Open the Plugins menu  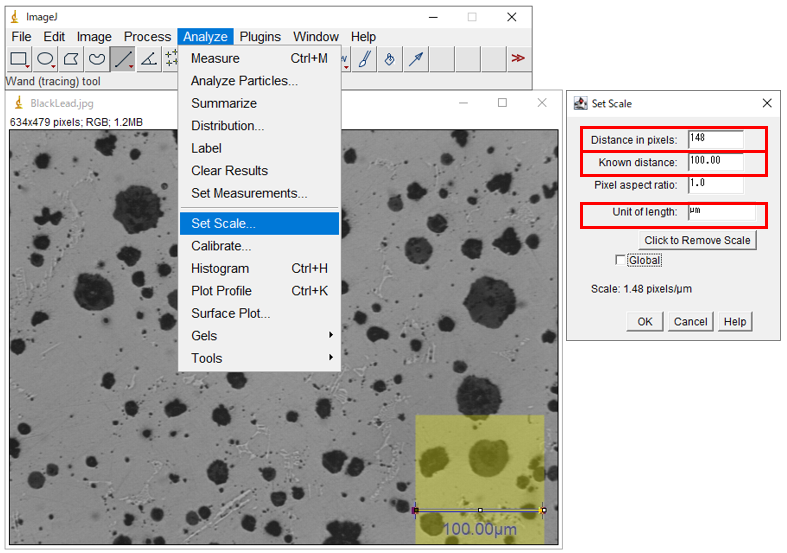[260, 37]
